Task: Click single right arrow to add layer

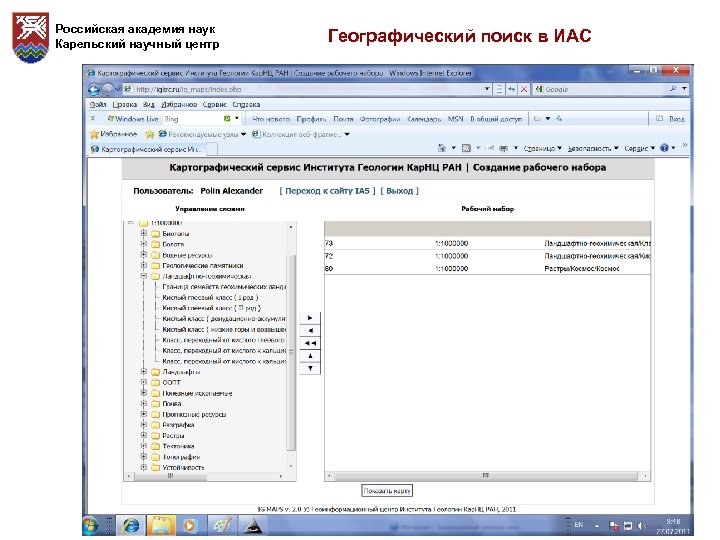Action: 310,318
